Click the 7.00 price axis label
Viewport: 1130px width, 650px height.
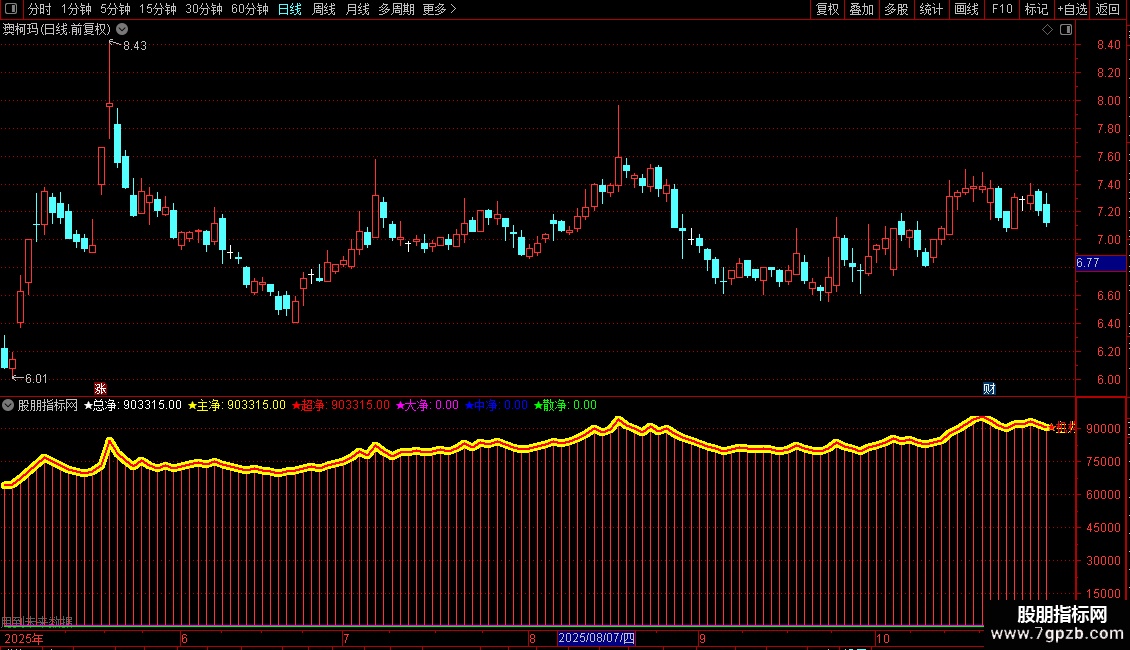tap(1108, 240)
